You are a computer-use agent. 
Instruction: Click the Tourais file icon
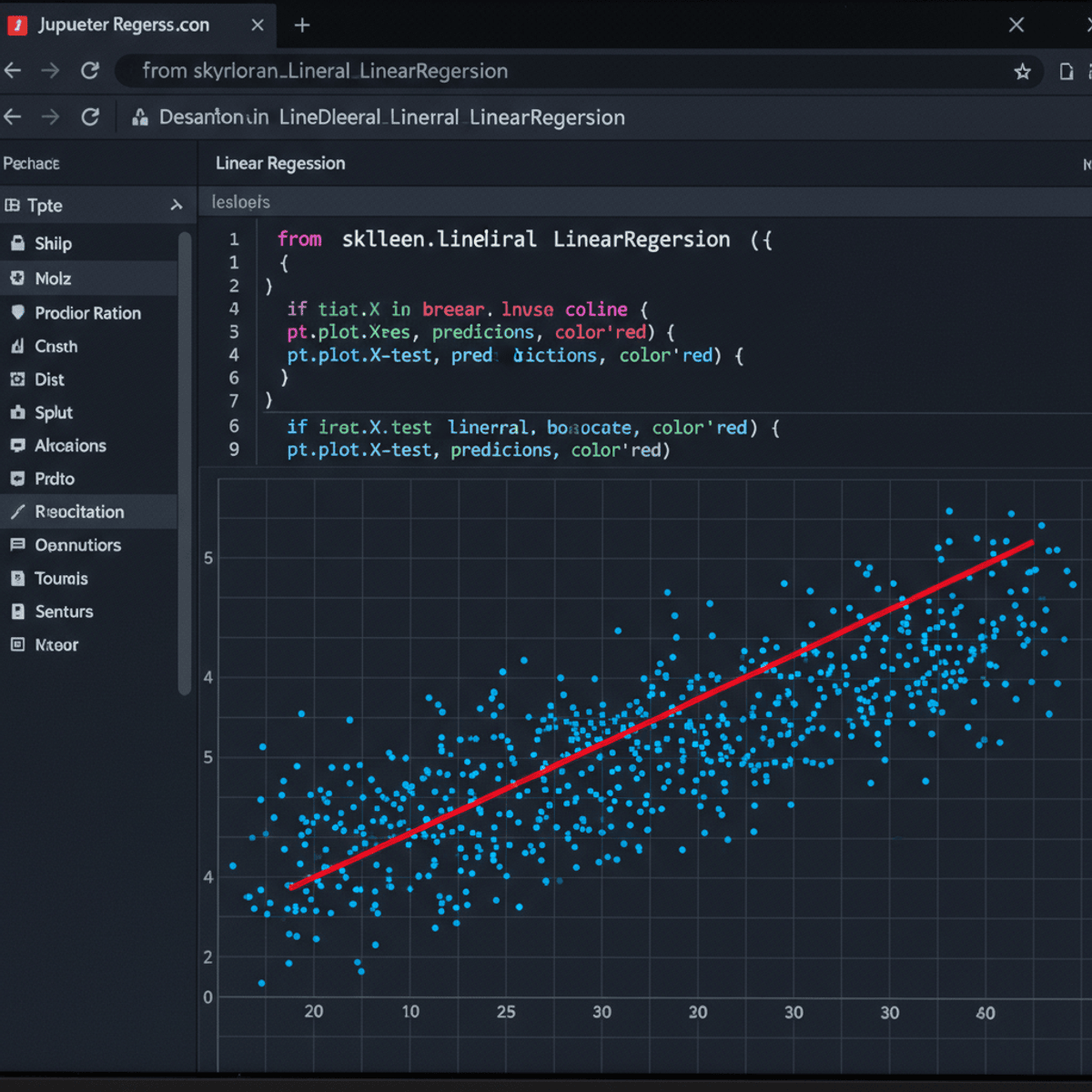(18, 579)
